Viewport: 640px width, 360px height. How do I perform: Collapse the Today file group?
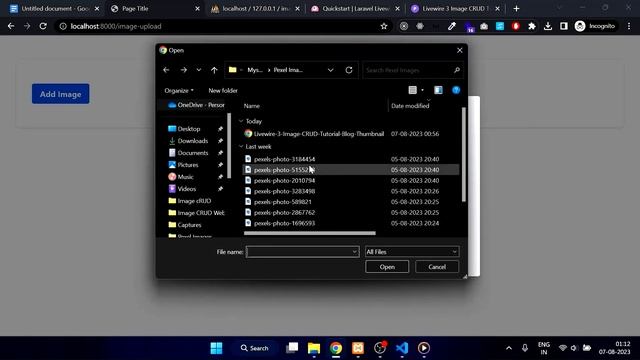241,121
